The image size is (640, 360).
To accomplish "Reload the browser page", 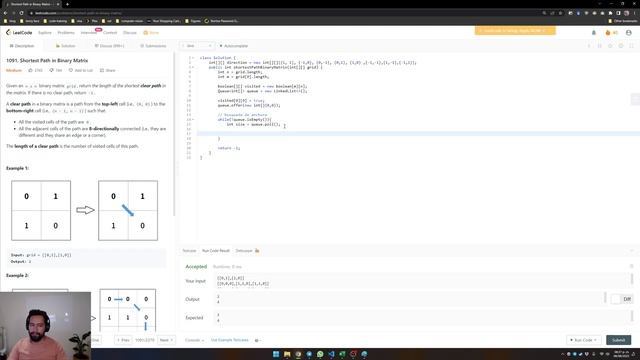I will click(21, 13).
